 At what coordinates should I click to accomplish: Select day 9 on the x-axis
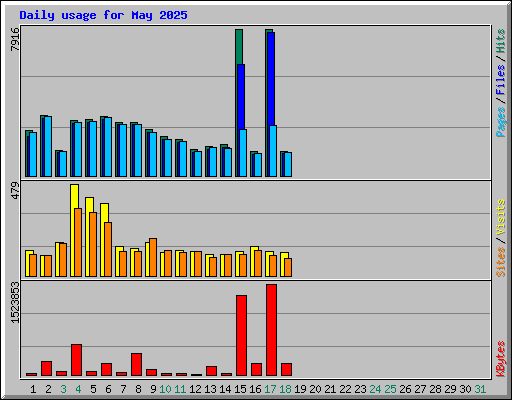153,389
